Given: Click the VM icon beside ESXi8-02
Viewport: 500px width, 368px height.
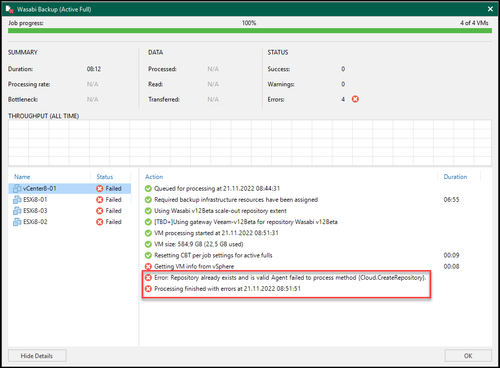Looking at the screenshot, I should (x=17, y=222).
